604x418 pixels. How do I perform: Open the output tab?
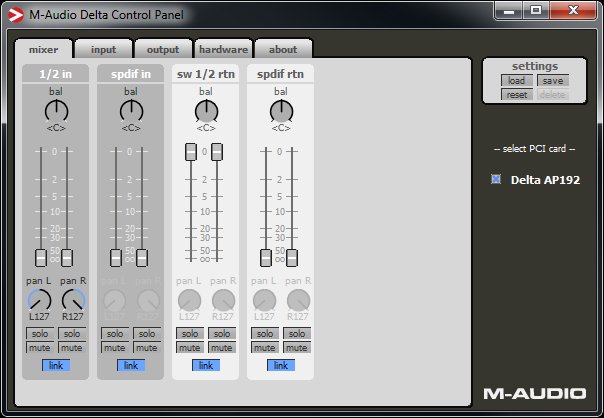click(163, 49)
